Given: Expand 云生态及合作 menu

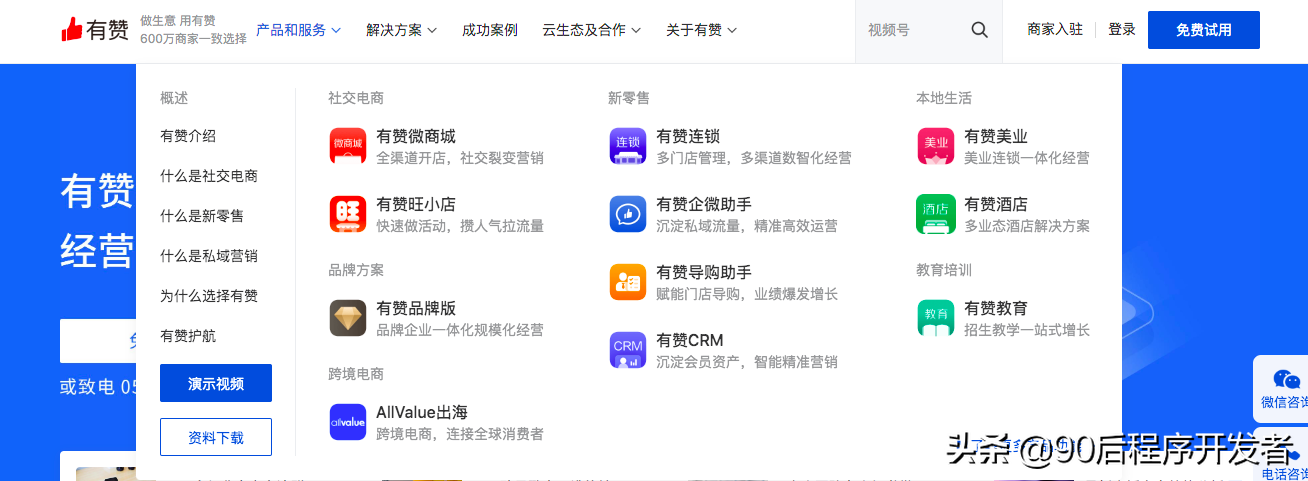Looking at the screenshot, I should pyautogui.click(x=592, y=30).
